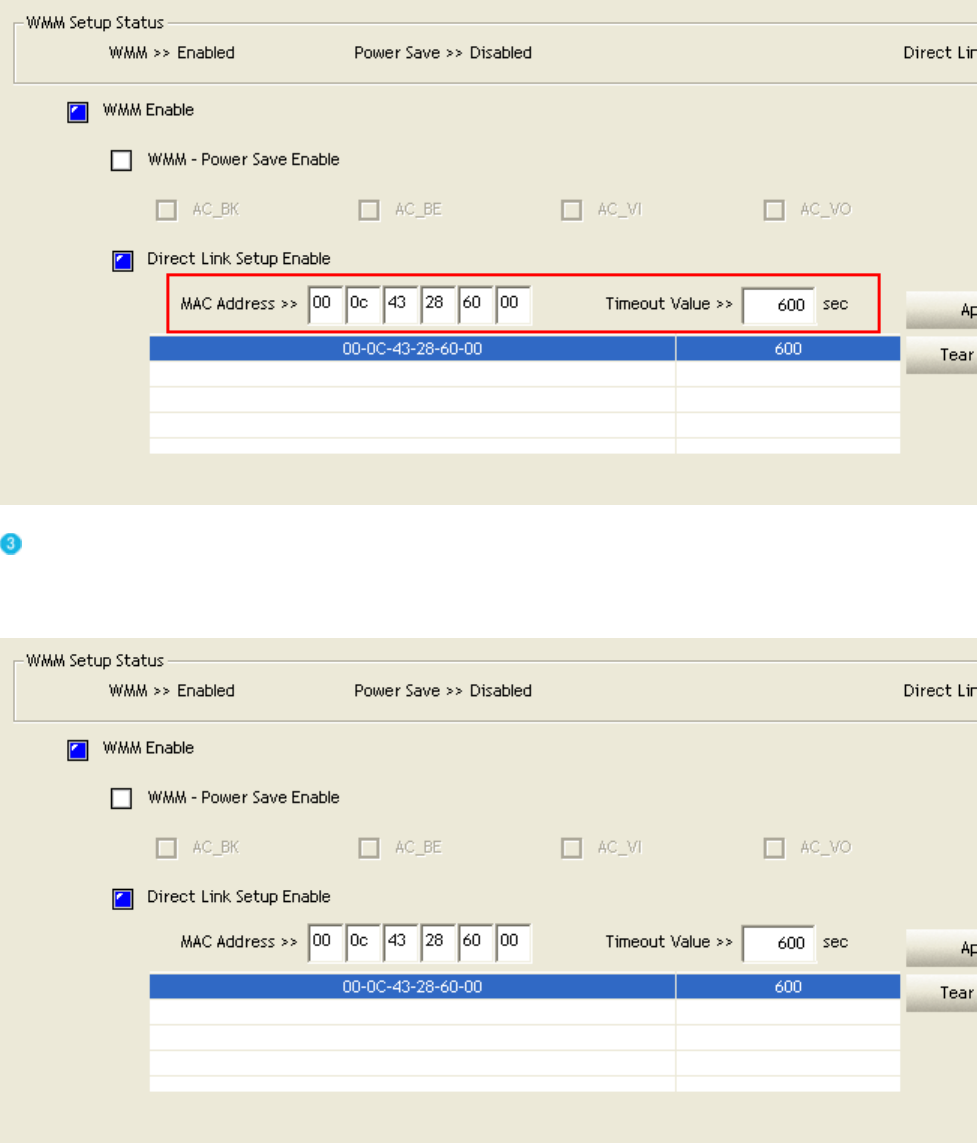Toggle WMM Enable checkbox in upper panel
Viewport: 977px width, 1143px height.
tap(78, 112)
